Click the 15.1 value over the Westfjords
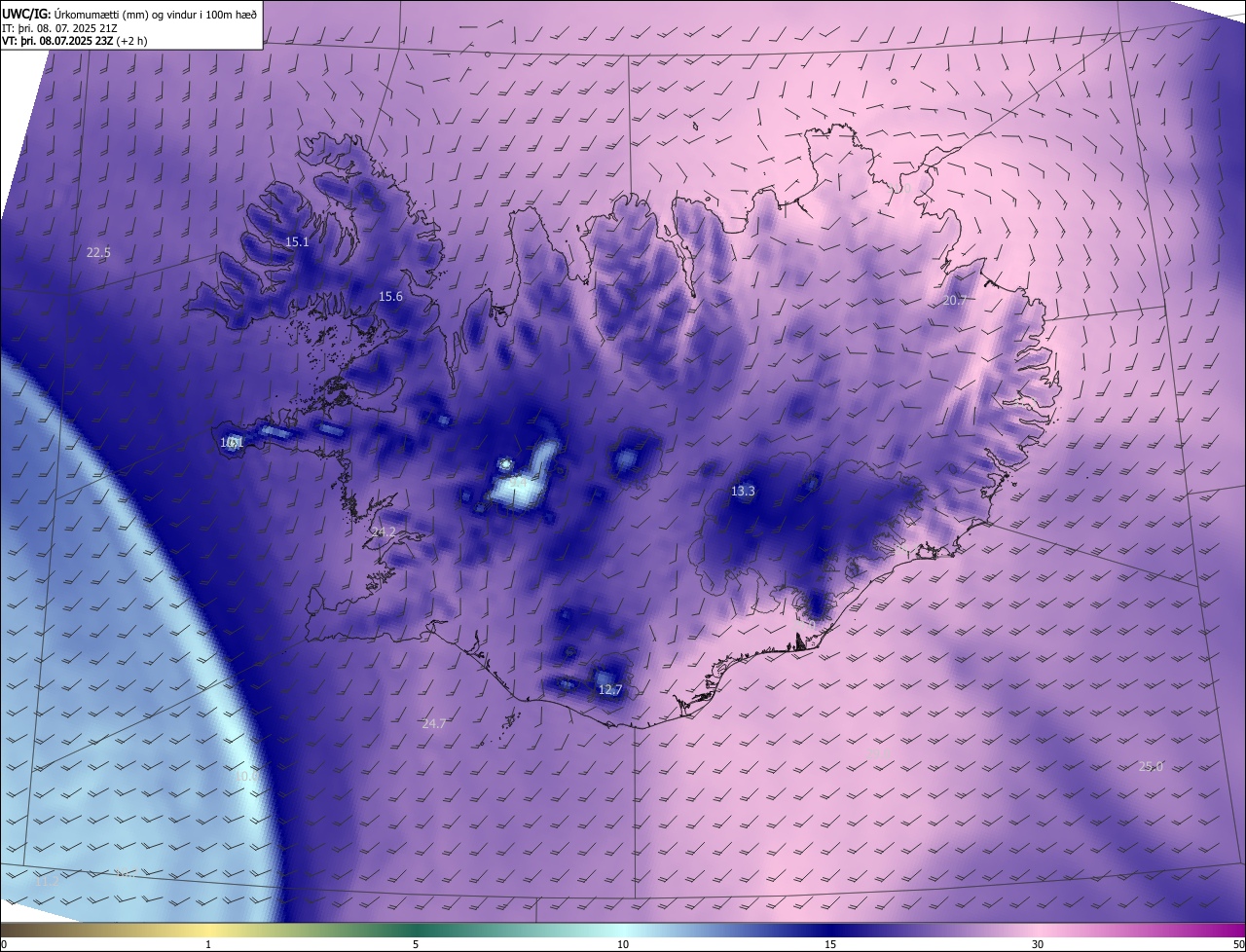The image size is (1246, 952). (297, 241)
